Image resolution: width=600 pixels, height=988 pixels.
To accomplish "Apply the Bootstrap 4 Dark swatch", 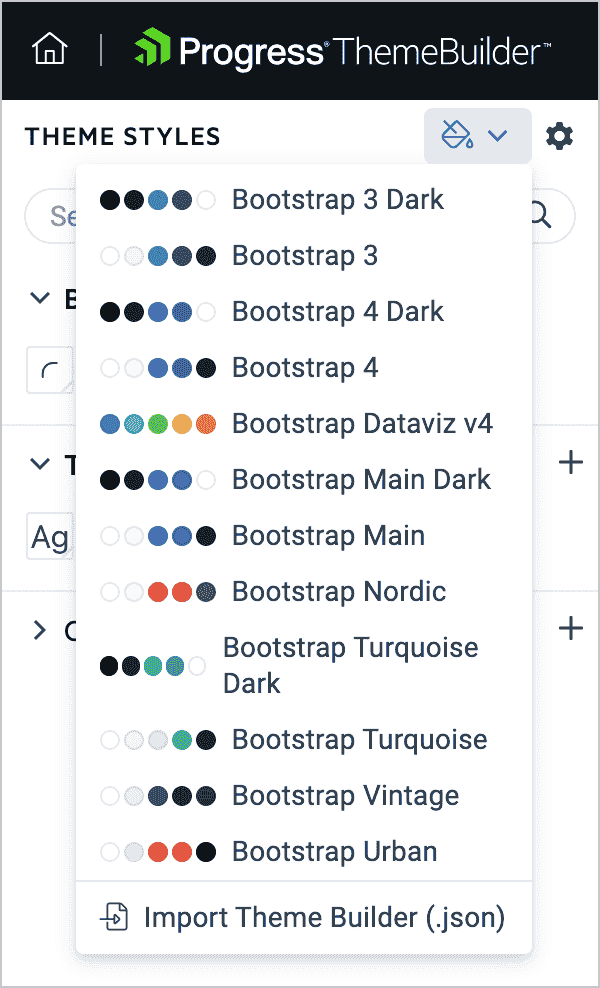I will [x=304, y=312].
